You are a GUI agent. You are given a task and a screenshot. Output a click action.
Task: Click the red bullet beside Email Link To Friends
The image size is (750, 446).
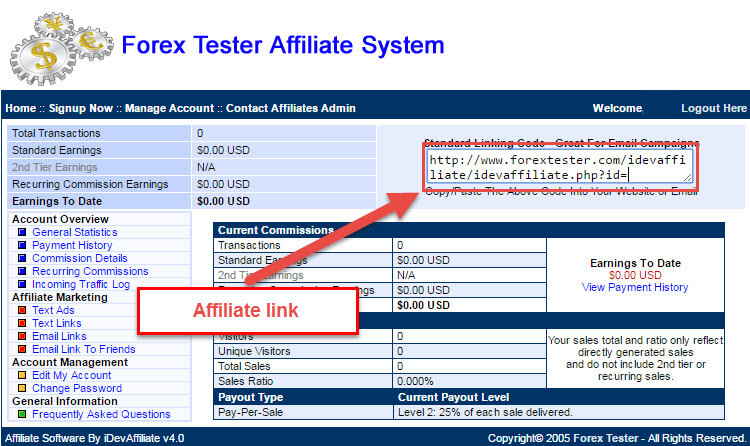pyautogui.click(x=22, y=349)
